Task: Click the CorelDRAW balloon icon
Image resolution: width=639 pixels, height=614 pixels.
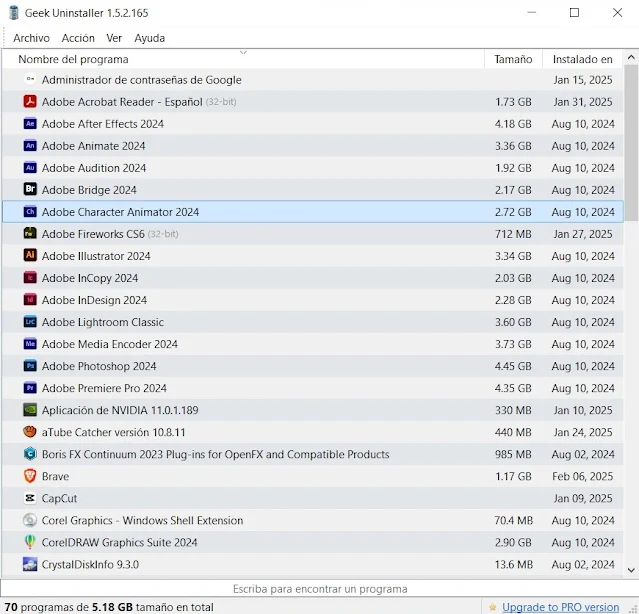Action: click(30, 541)
